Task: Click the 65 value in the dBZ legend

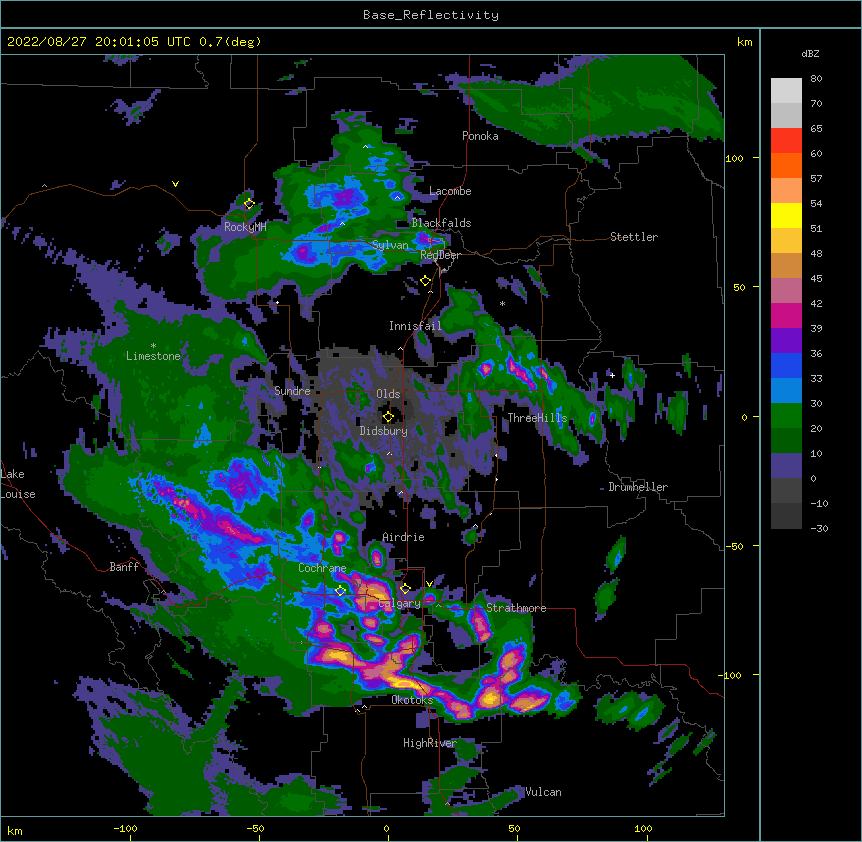Action: pos(816,129)
